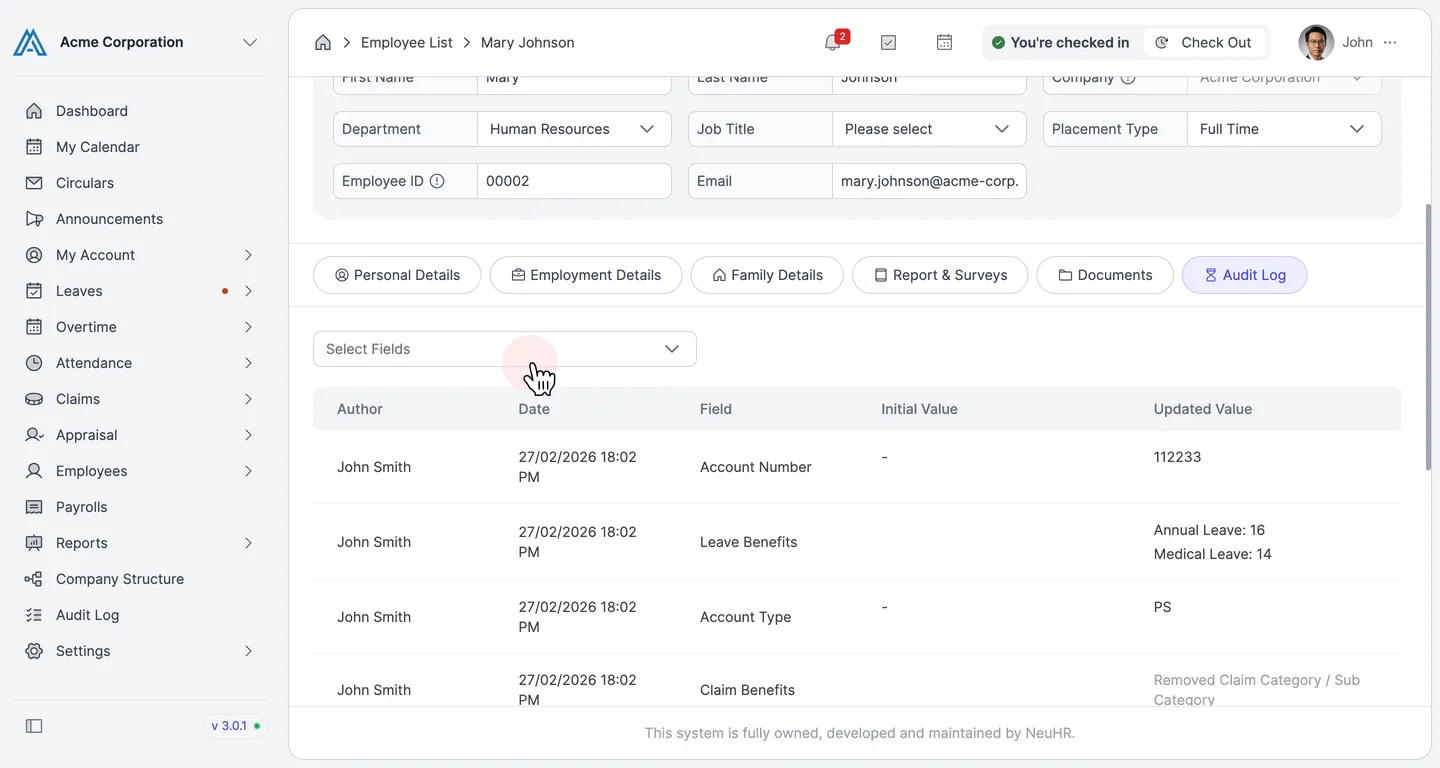Click the Reports chart icon
The image size is (1440, 768).
pyautogui.click(x=34, y=543)
